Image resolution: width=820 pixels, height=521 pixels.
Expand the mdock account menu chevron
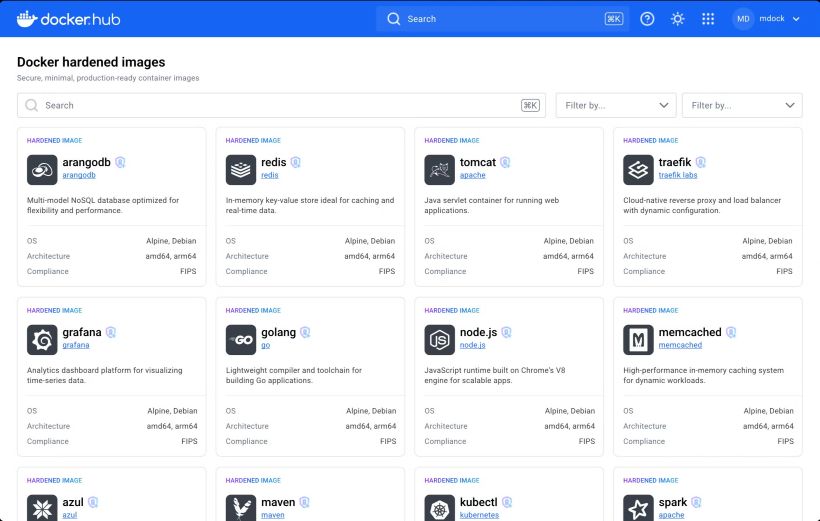(x=796, y=19)
